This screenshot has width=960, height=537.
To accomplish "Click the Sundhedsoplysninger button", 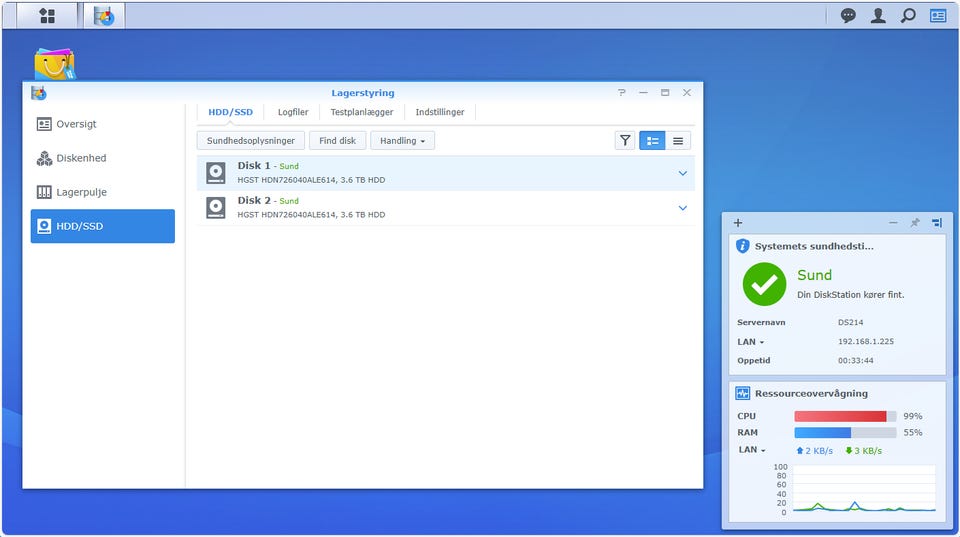I will point(250,141).
